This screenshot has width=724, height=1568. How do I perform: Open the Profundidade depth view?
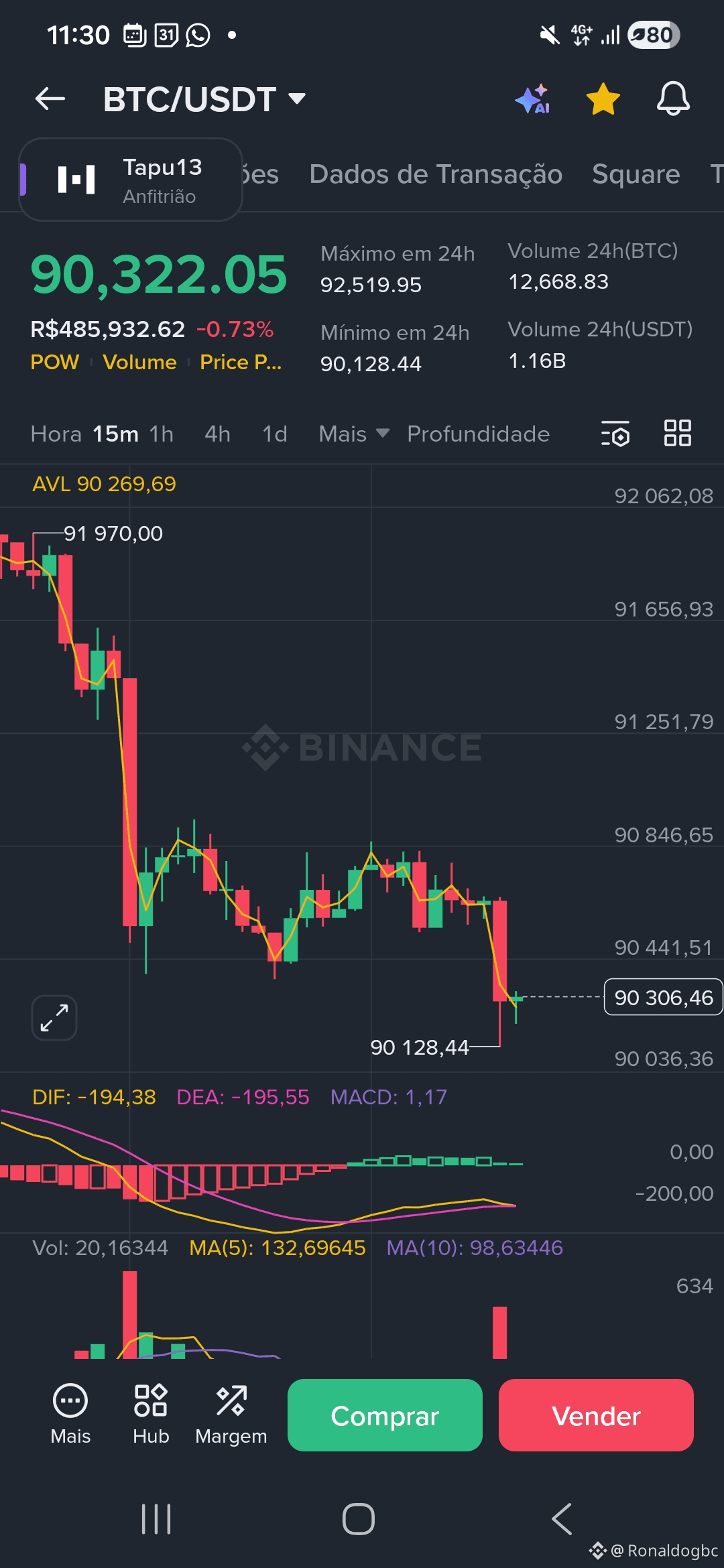[478, 434]
